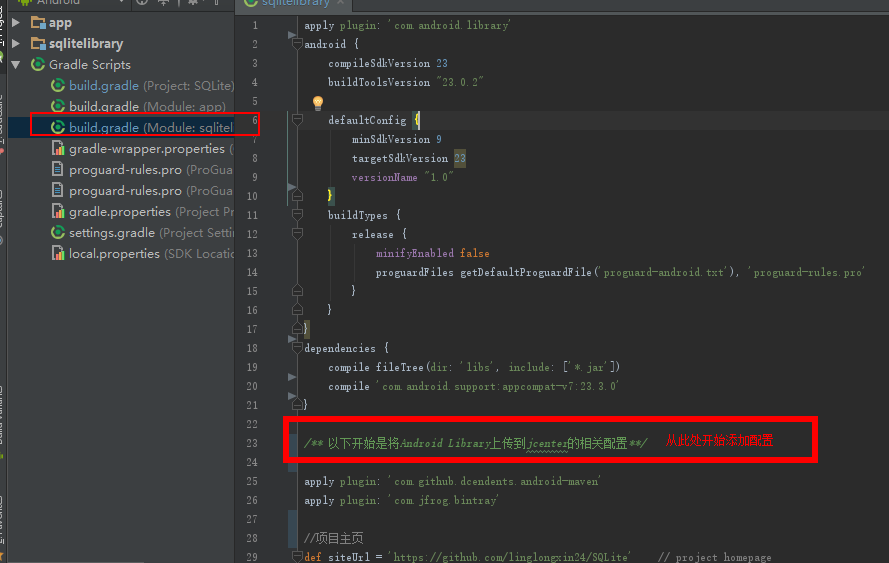Click compileSdkVersion on line 3
This screenshot has width=889, height=563.
click(379, 64)
